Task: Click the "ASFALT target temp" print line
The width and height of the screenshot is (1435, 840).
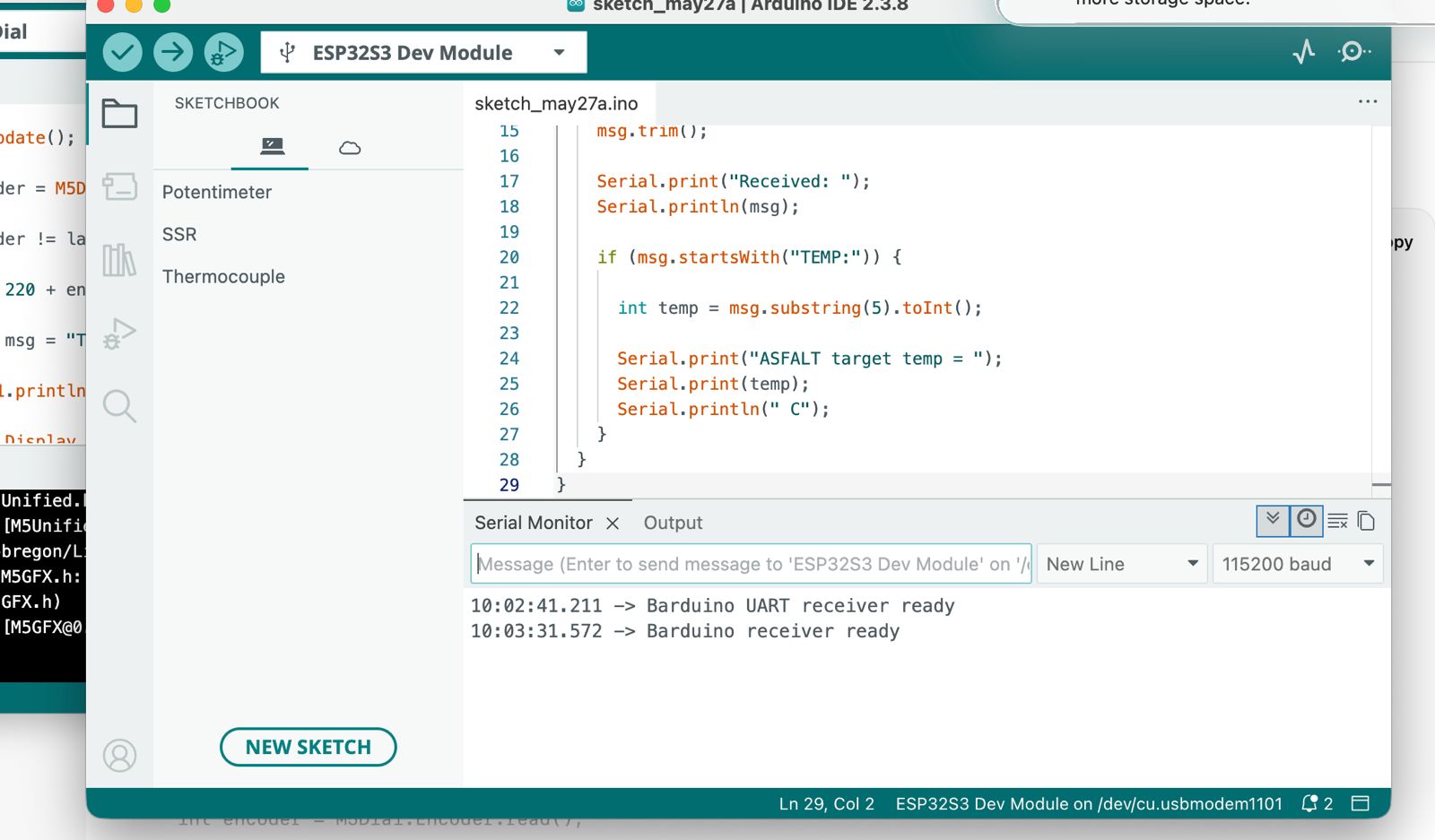Action: (810, 359)
